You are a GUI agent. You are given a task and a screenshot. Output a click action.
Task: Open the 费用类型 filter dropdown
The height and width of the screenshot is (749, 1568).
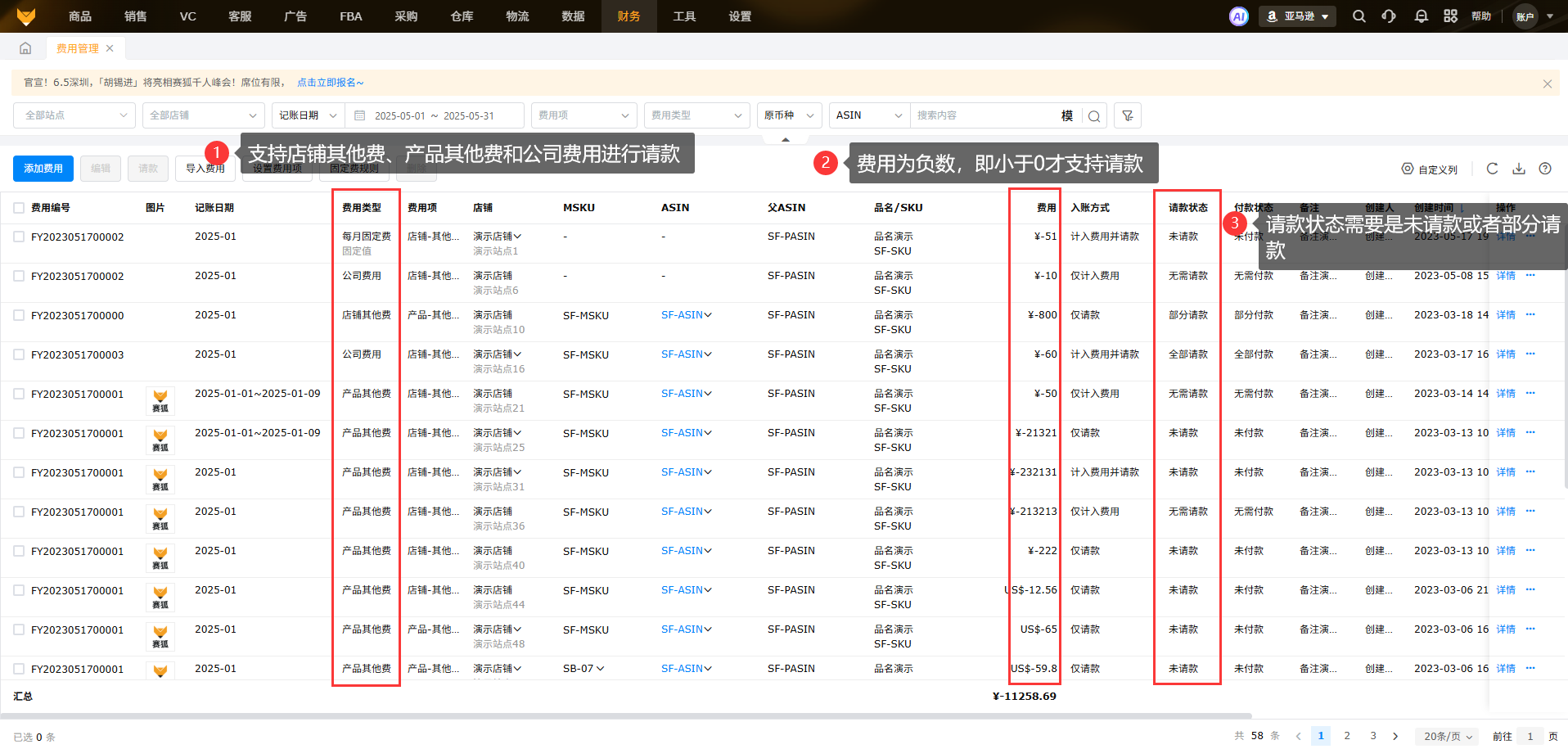point(696,115)
